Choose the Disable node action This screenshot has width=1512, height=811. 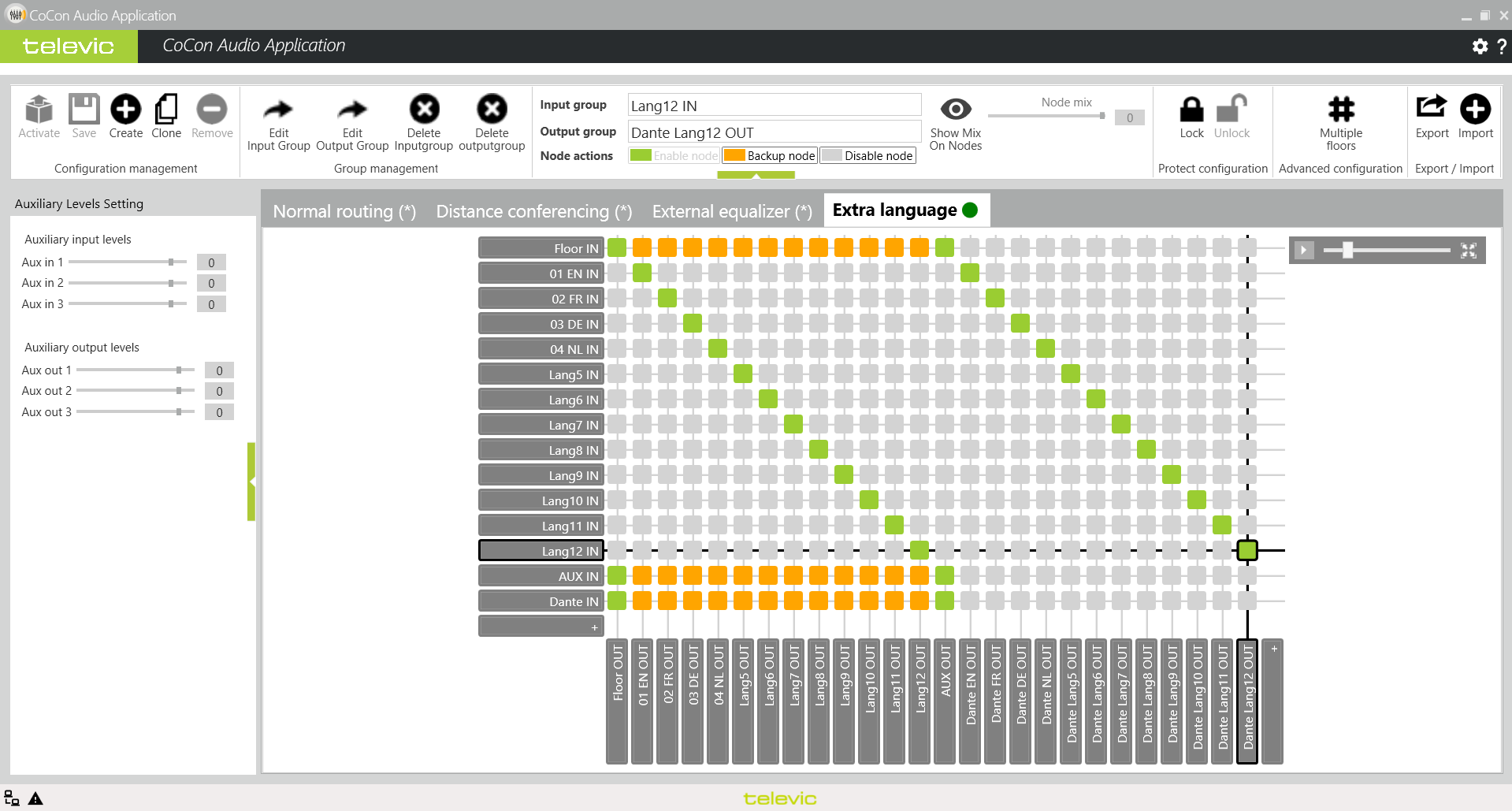tap(868, 156)
